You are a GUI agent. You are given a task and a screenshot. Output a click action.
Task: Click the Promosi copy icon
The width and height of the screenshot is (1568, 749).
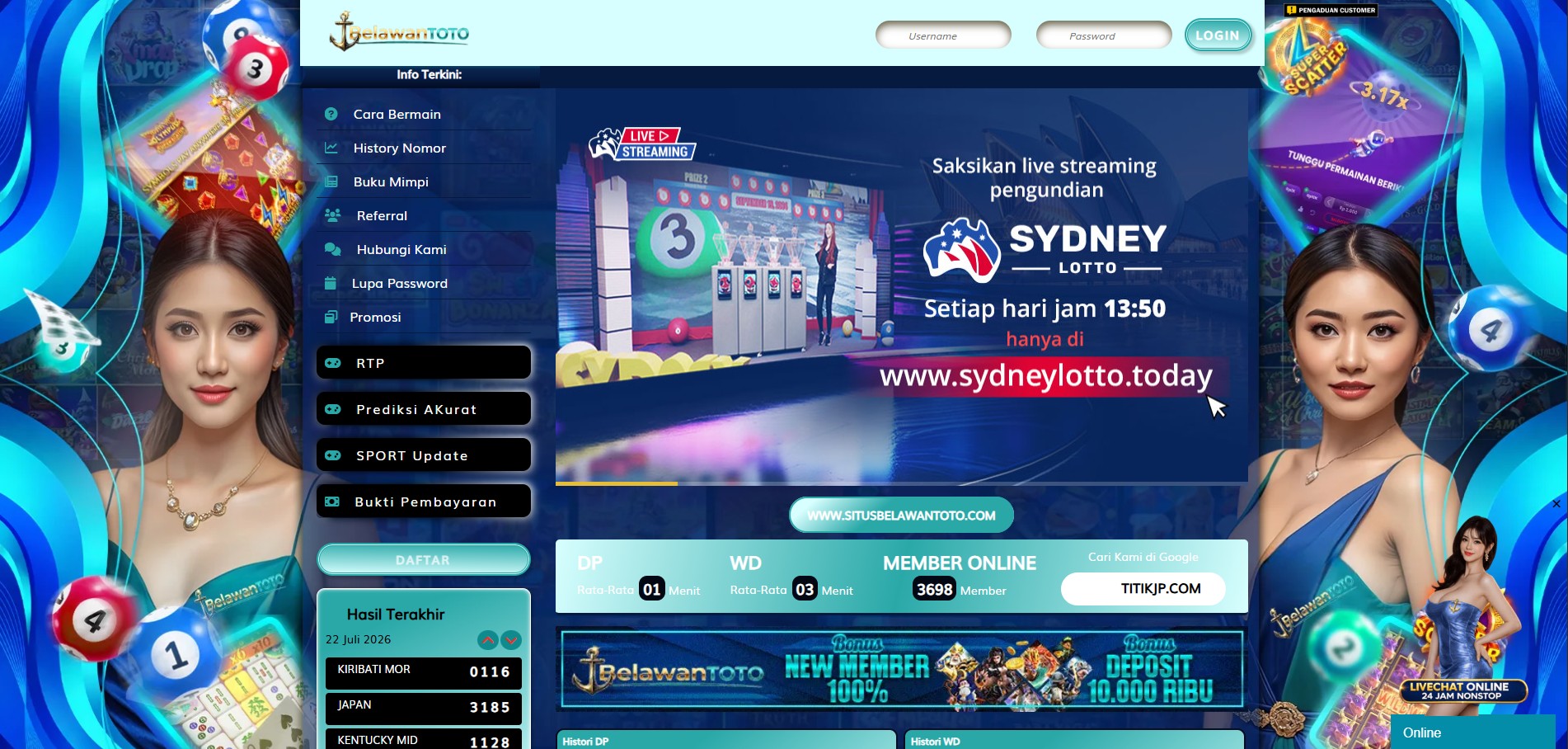(x=331, y=317)
